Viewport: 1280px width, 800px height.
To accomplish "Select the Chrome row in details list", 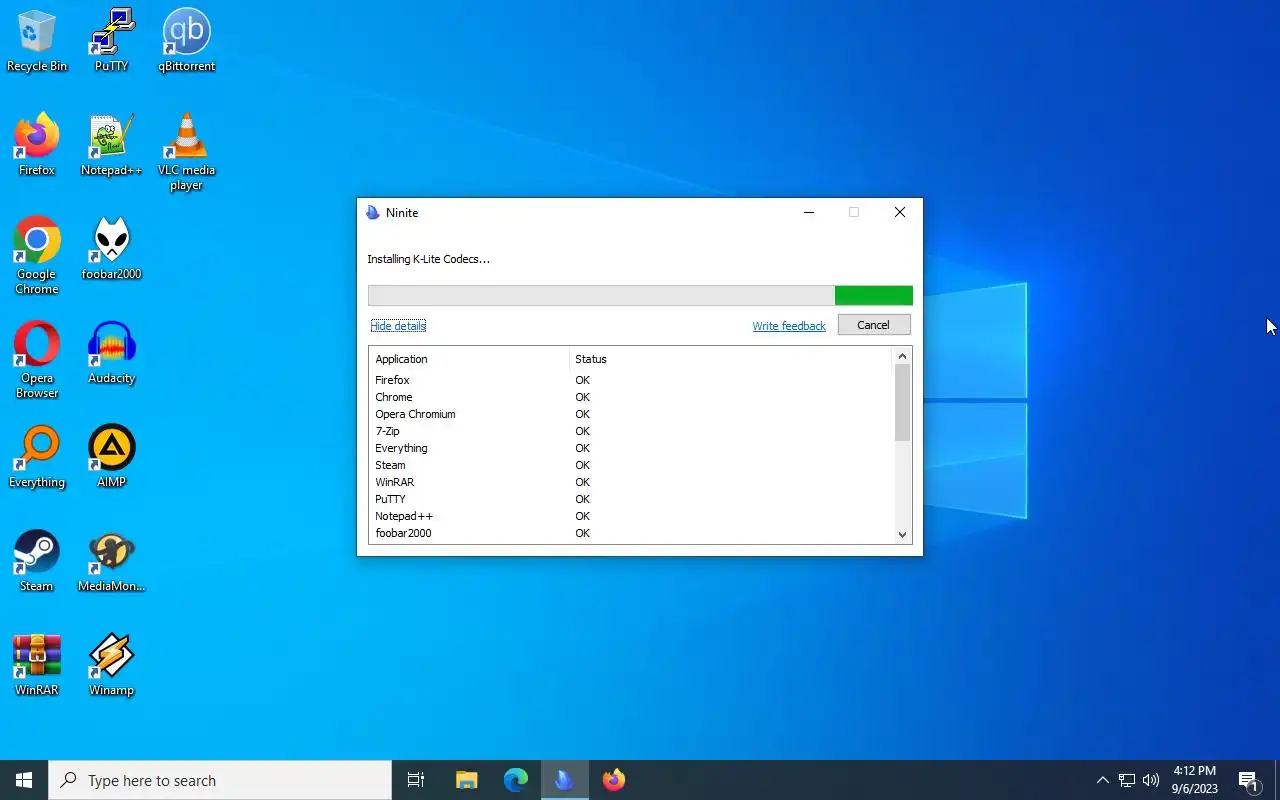I will (630, 397).
